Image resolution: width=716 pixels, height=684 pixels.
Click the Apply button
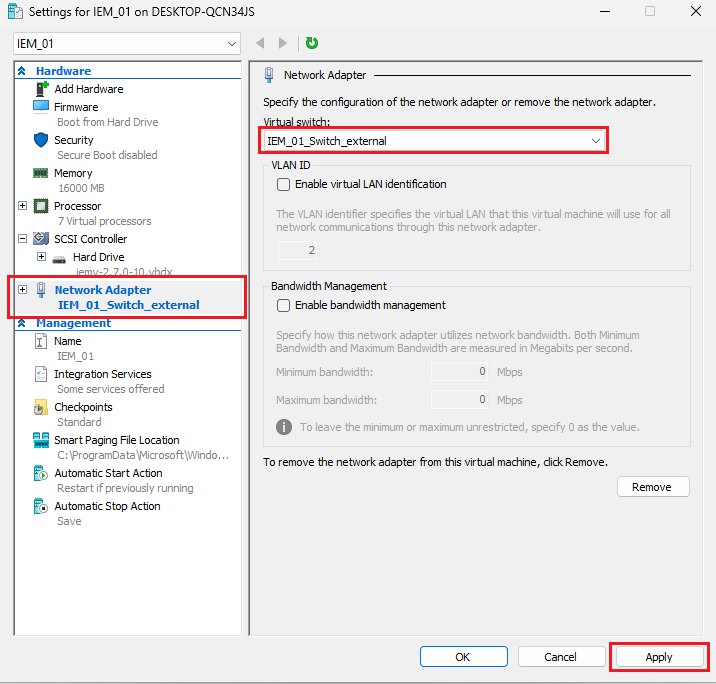coord(658,657)
